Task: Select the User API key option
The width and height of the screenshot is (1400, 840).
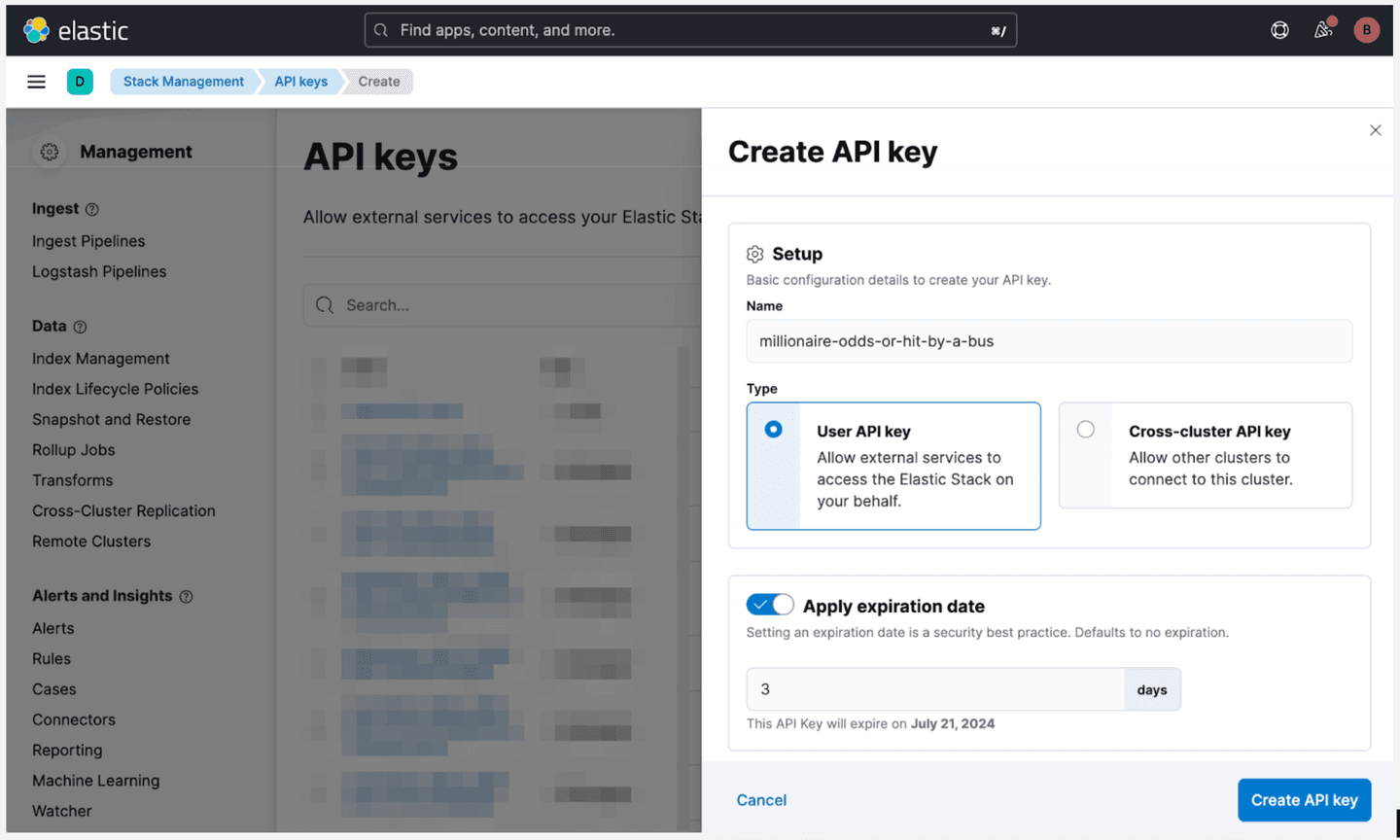Action: tap(775, 428)
